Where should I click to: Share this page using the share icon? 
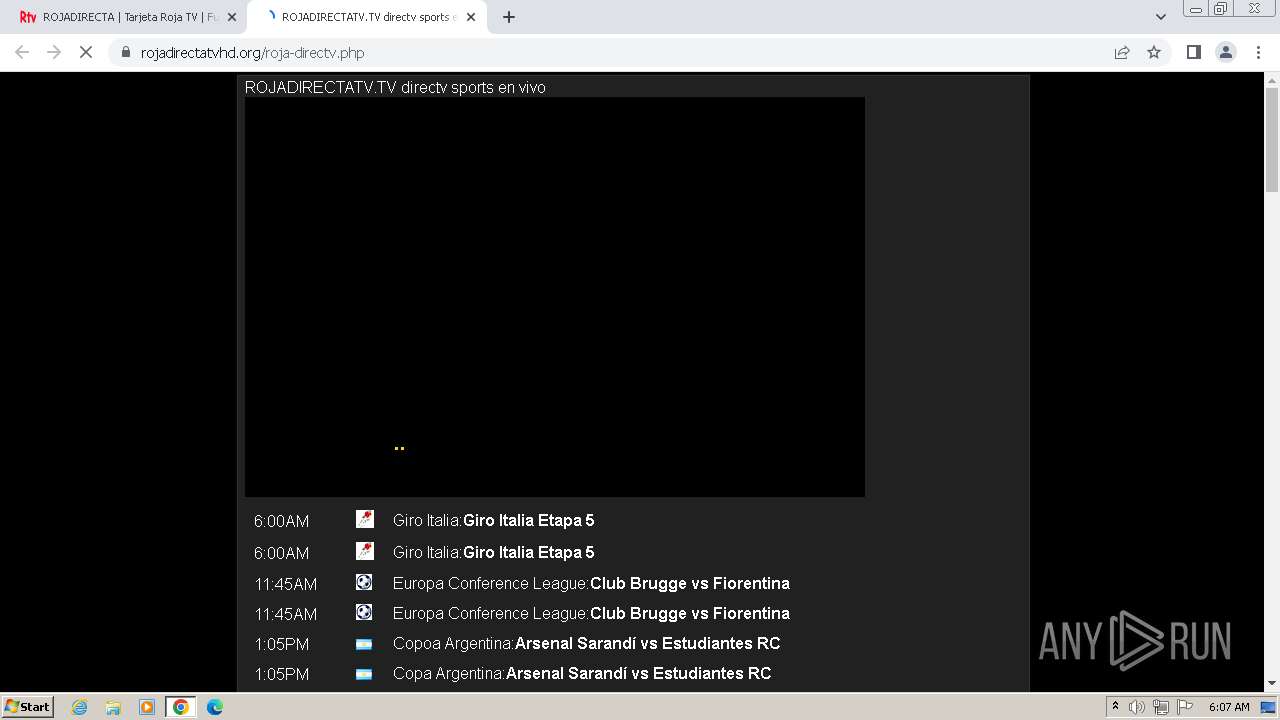pyautogui.click(x=1122, y=52)
